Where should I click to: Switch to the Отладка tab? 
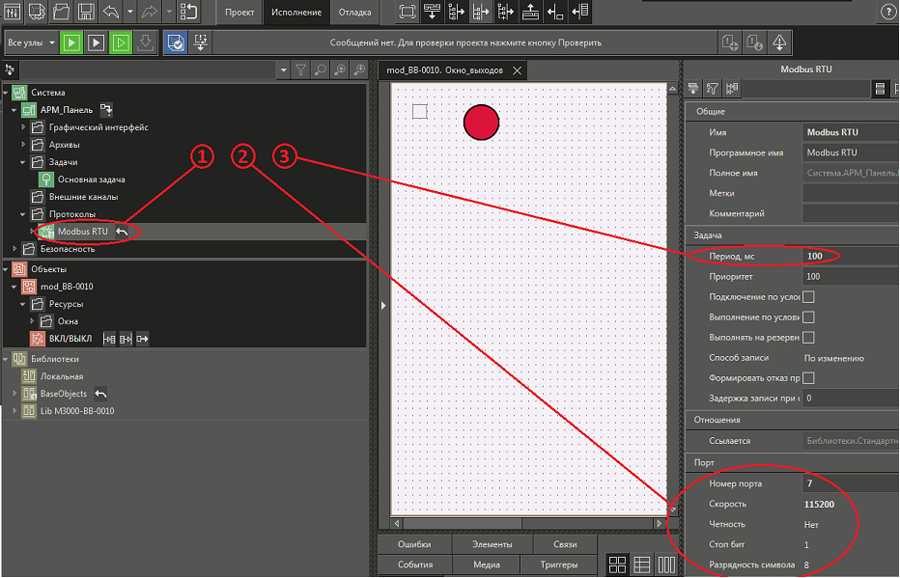pos(354,13)
